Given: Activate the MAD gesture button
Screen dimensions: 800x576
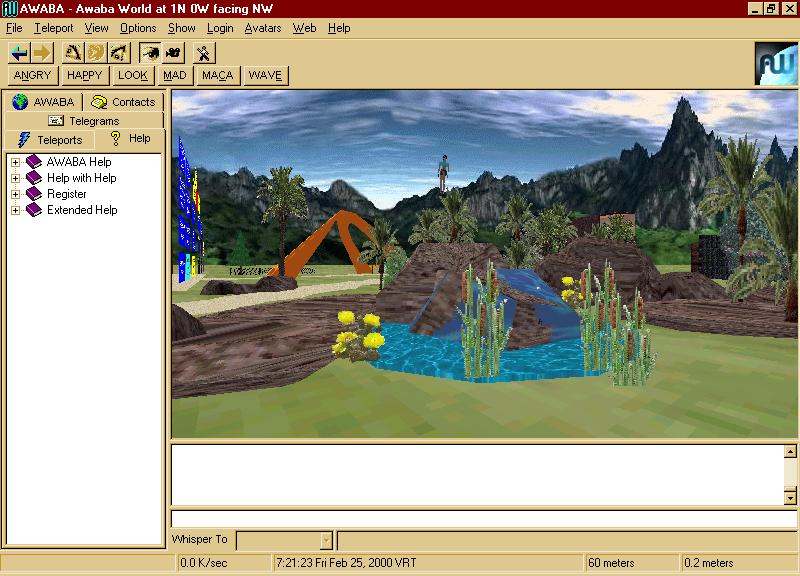Looking at the screenshot, I should point(175,76).
